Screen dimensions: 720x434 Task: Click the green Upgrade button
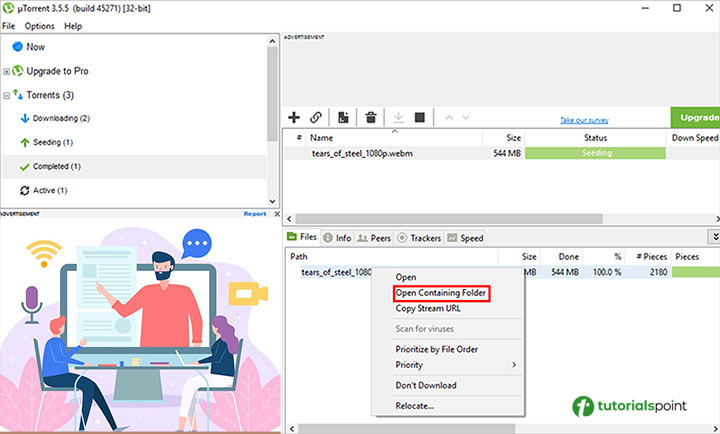click(x=696, y=118)
